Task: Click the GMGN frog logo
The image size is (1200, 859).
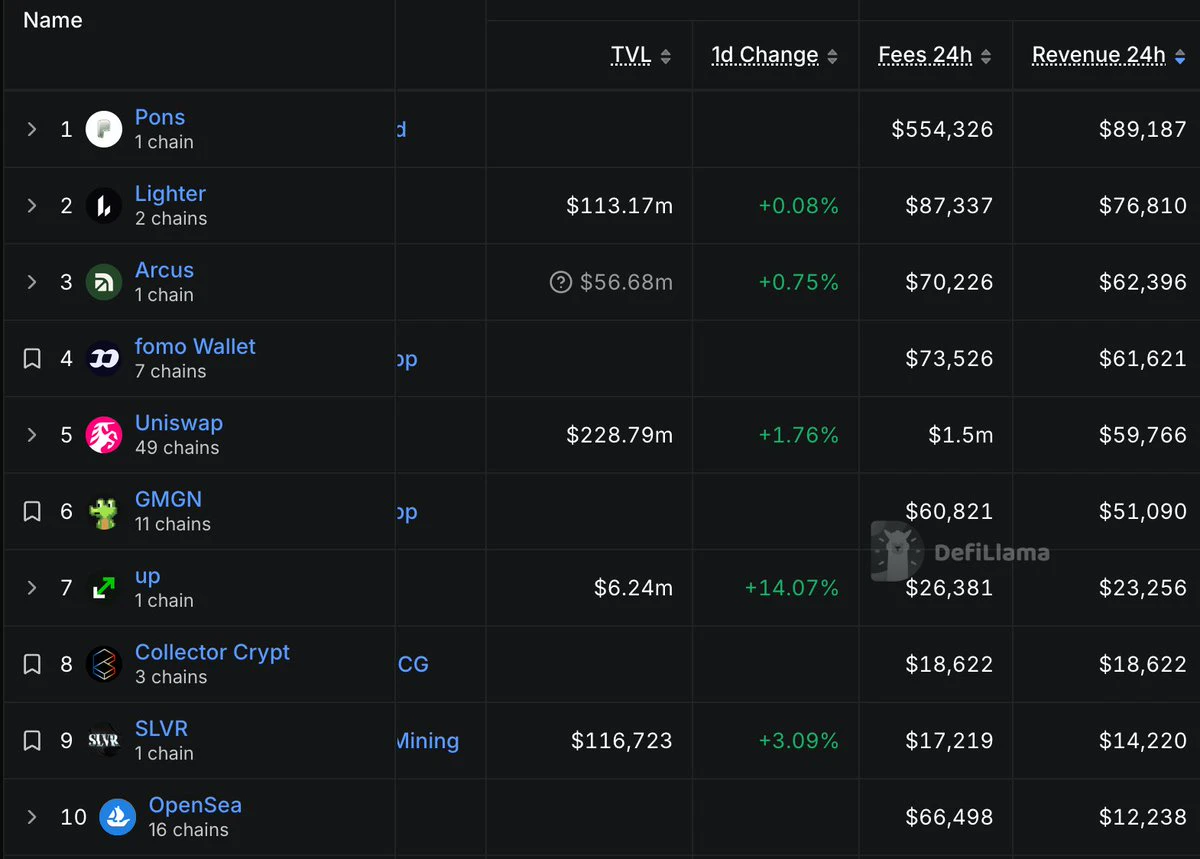Action: [104, 512]
